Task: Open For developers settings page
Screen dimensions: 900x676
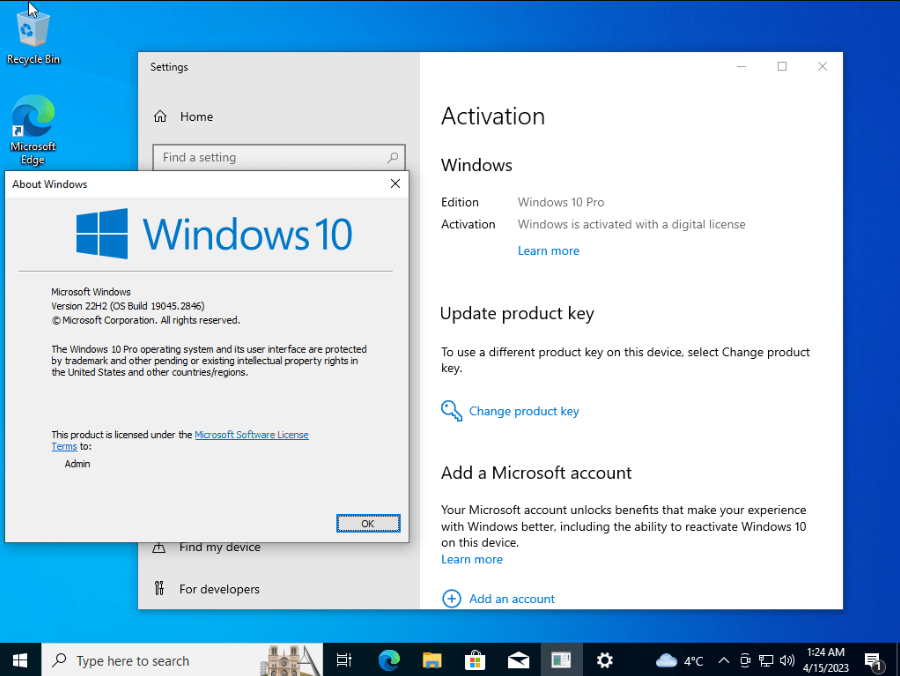Action: click(x=219, y=589)
